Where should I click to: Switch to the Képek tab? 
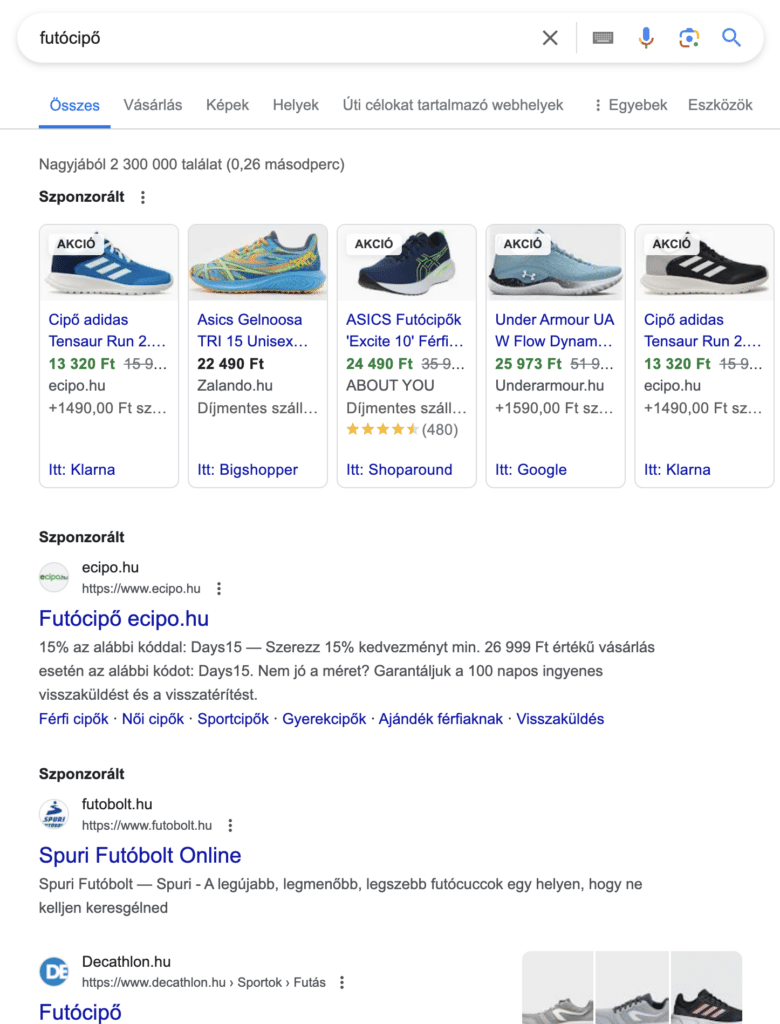pyautogui.click(x=227, y=105)
